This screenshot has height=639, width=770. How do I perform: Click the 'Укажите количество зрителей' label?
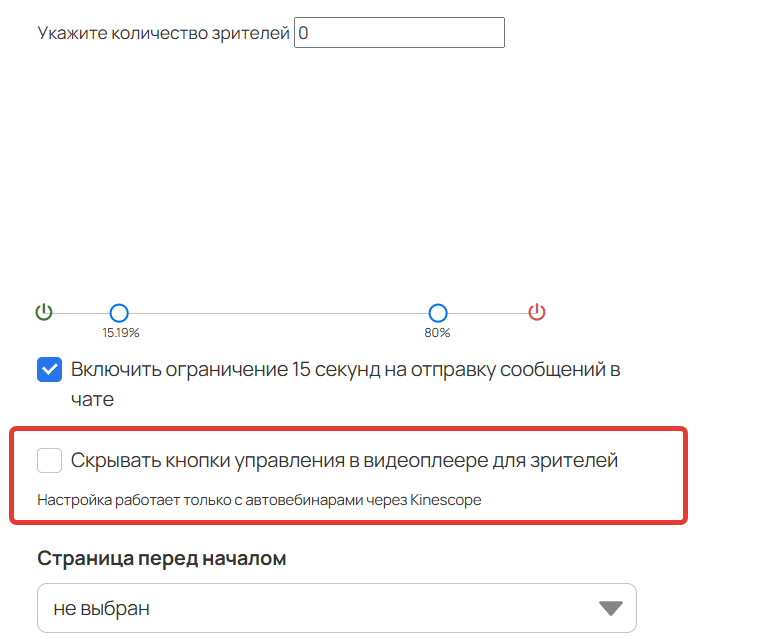(164, 33)
